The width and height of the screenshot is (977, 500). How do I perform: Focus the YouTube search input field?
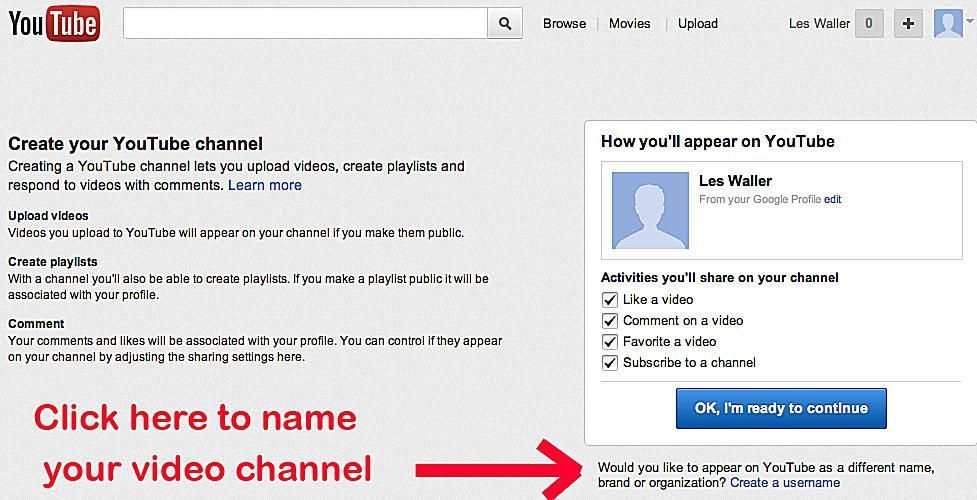[305, 24]
